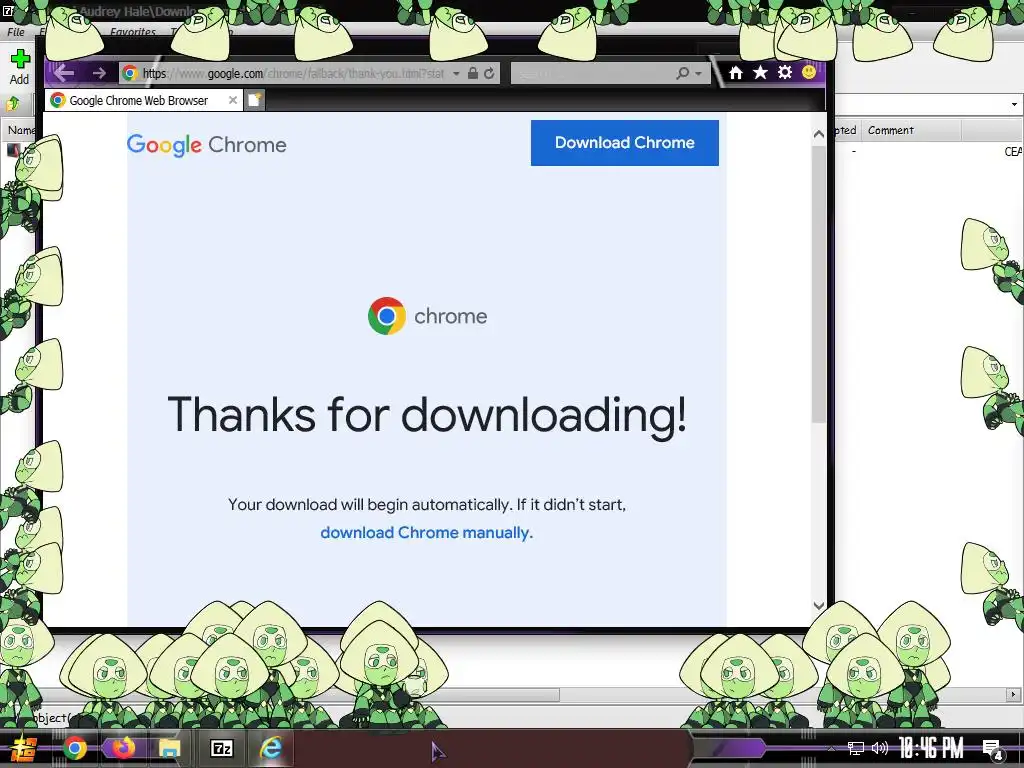Click the vertical scrollbar thumb of the page
This screenshot has width=1024, height=768.
tap(819, 284)
